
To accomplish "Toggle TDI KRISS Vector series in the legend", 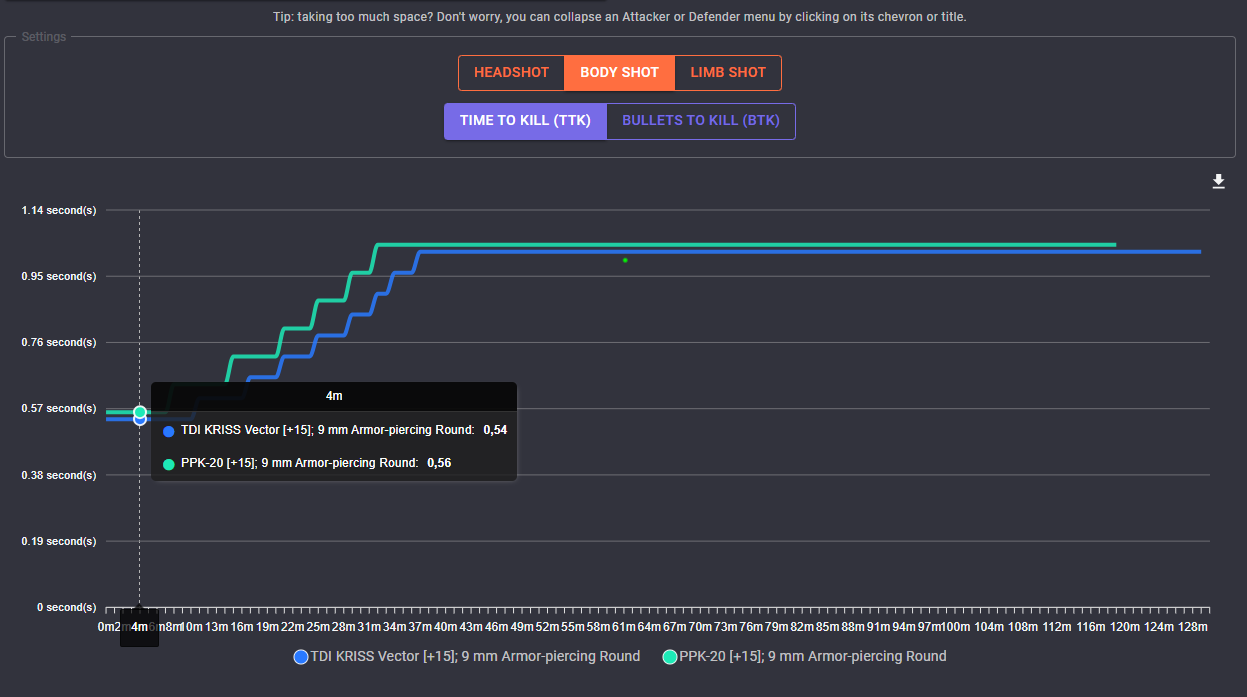I will [467, 657].
